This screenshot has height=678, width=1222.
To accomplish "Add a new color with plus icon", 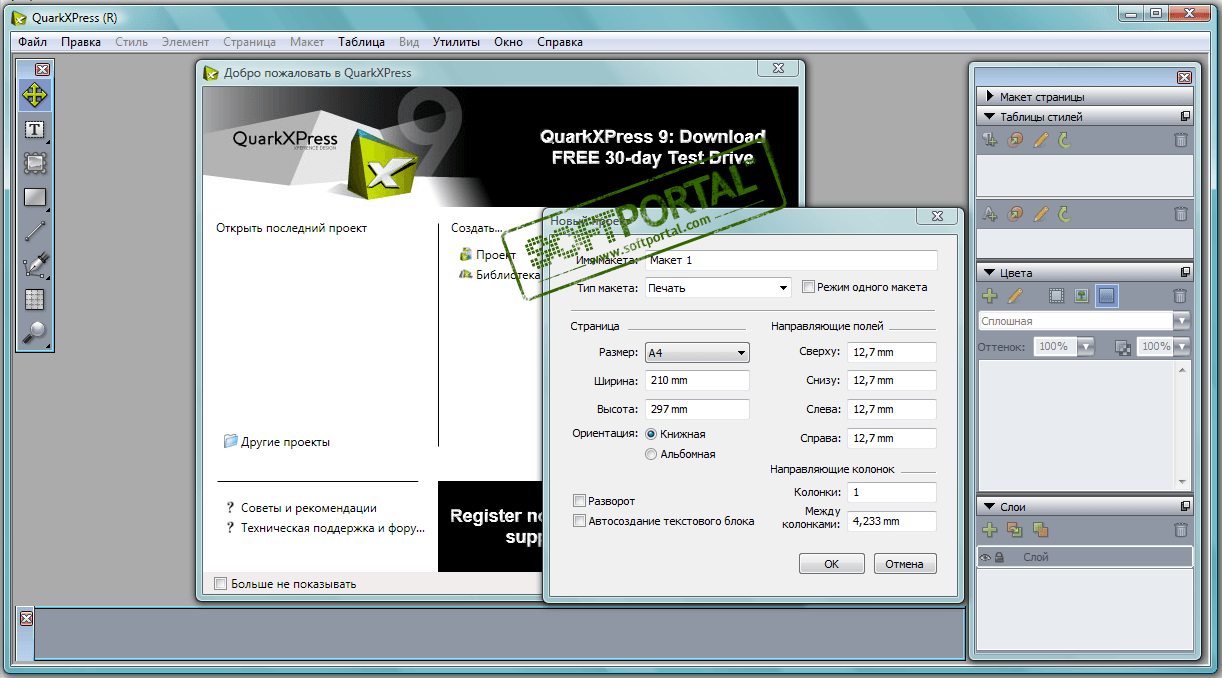I will tap(990, 296).
